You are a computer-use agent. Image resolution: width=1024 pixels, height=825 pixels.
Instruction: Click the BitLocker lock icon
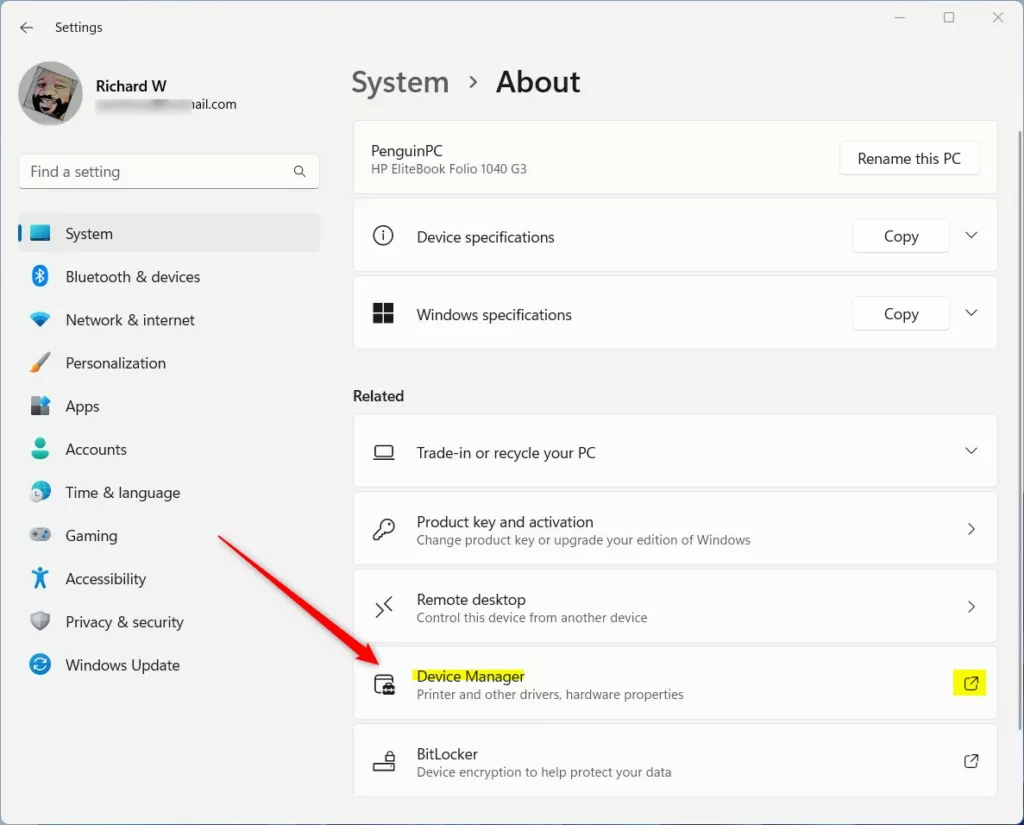(x=384, y=761)
